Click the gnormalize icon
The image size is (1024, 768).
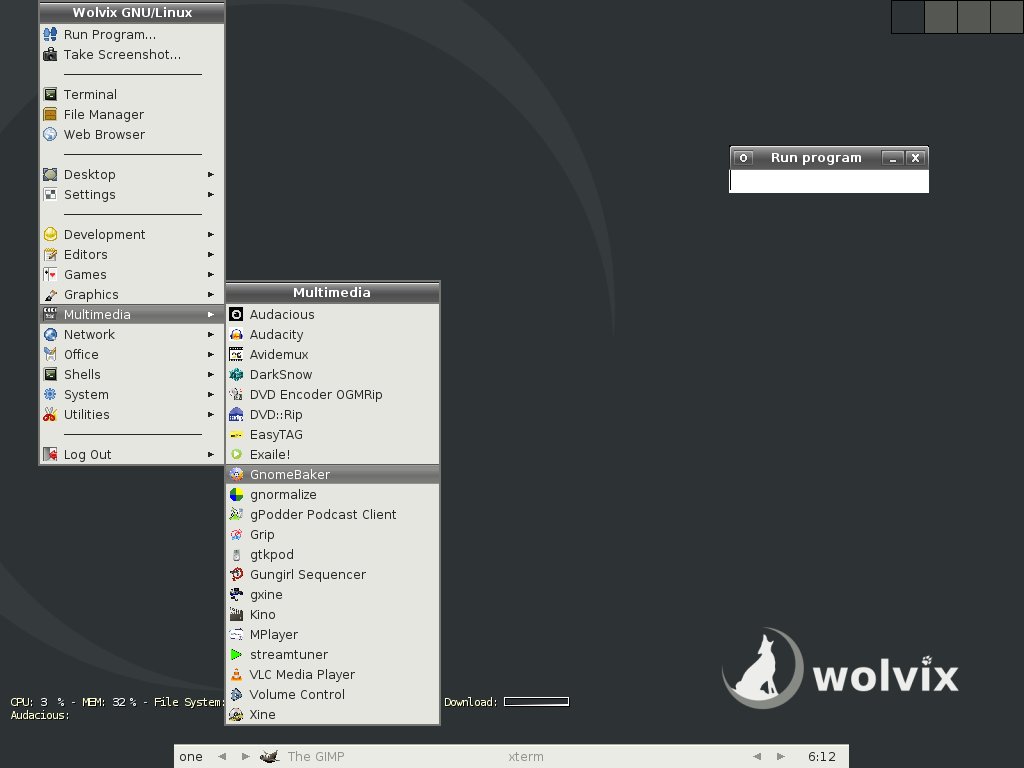pyautogui.click(x=236, y=494)
